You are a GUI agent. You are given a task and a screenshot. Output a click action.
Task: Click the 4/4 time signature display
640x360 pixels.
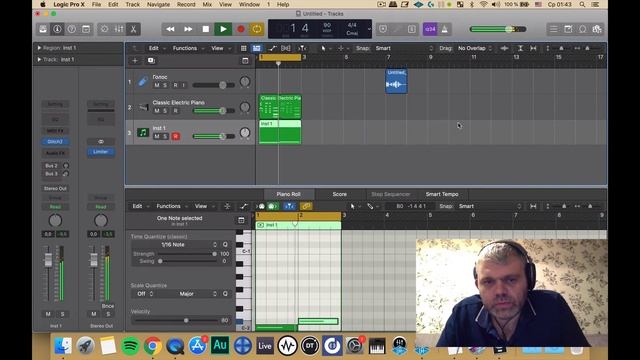(352, 25)
